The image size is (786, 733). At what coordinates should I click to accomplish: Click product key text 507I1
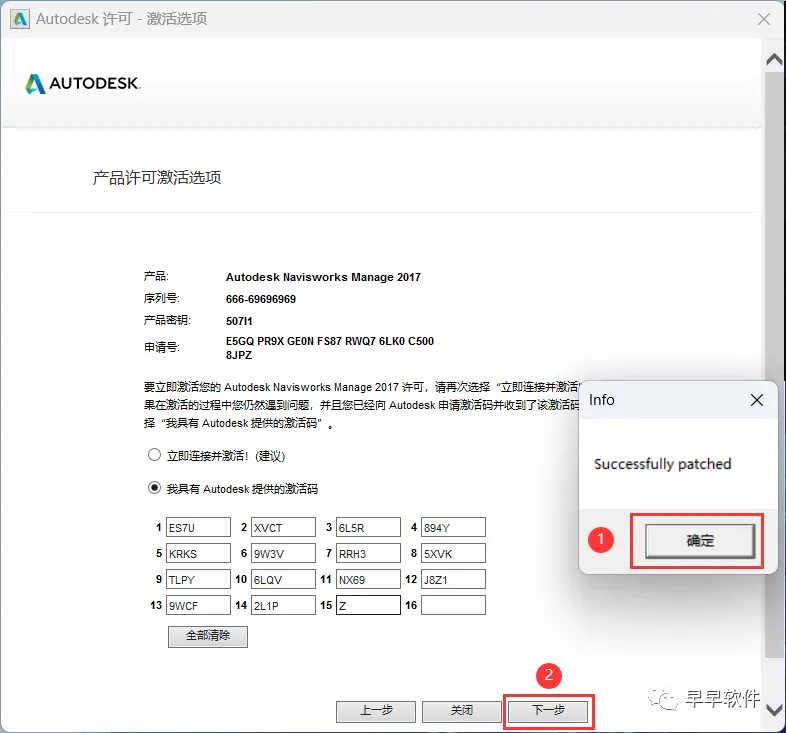[x=239, y=321]
